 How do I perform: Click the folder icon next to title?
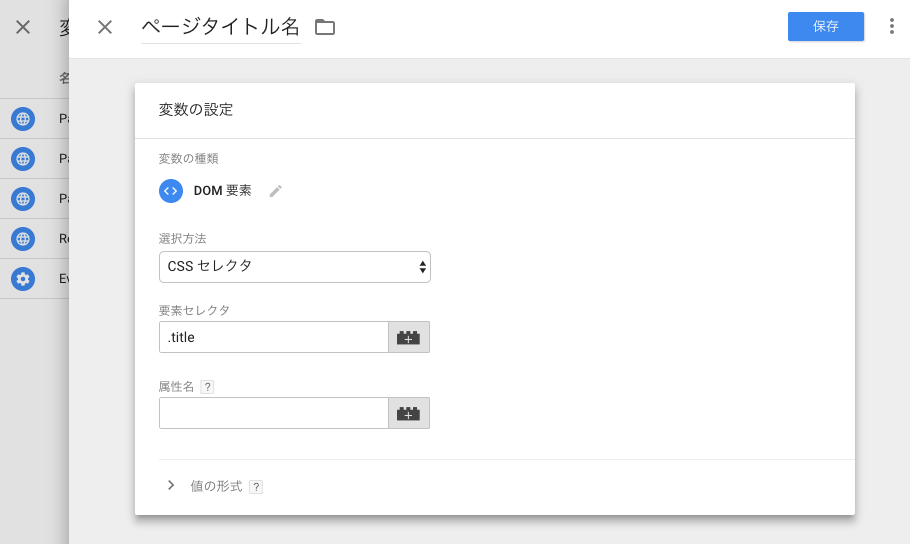325,27
